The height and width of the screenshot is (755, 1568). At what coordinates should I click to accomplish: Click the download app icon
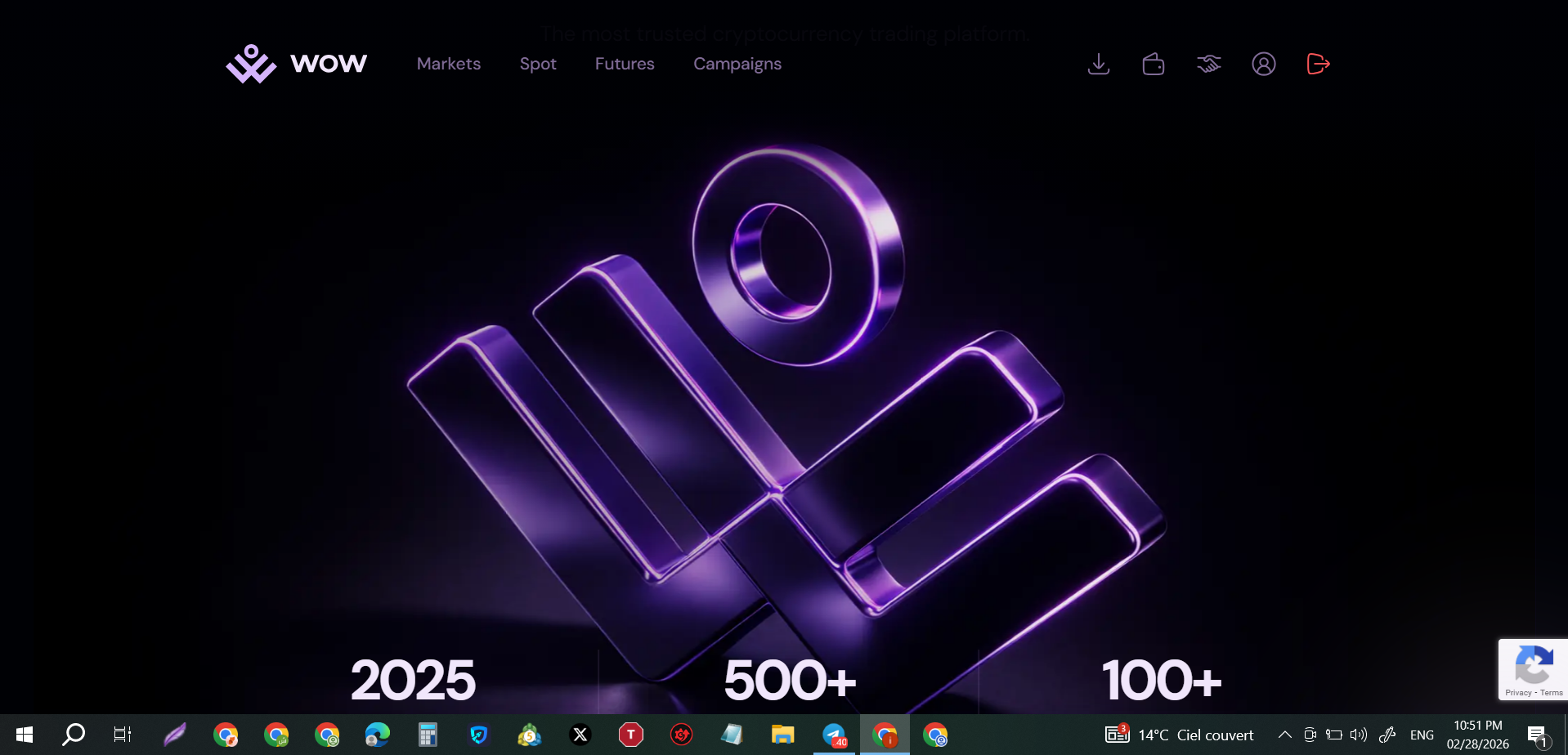click(1099, 64)
